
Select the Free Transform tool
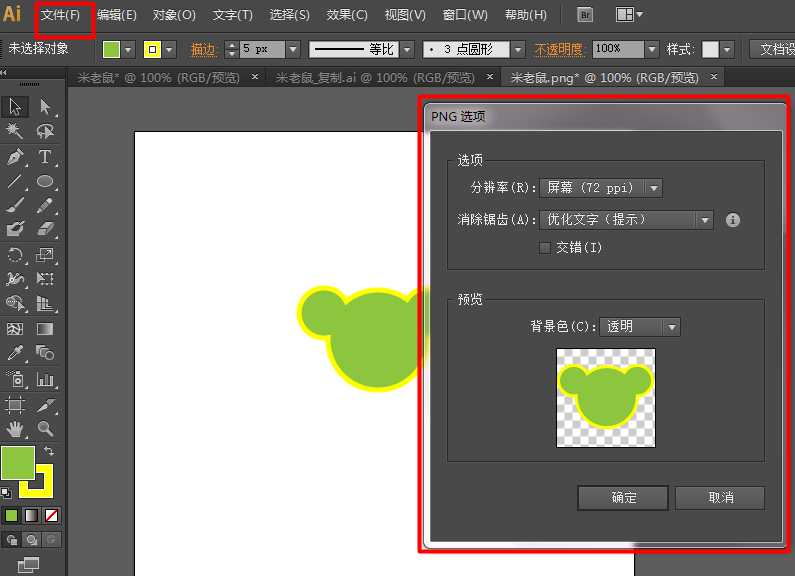click(45, 279)
